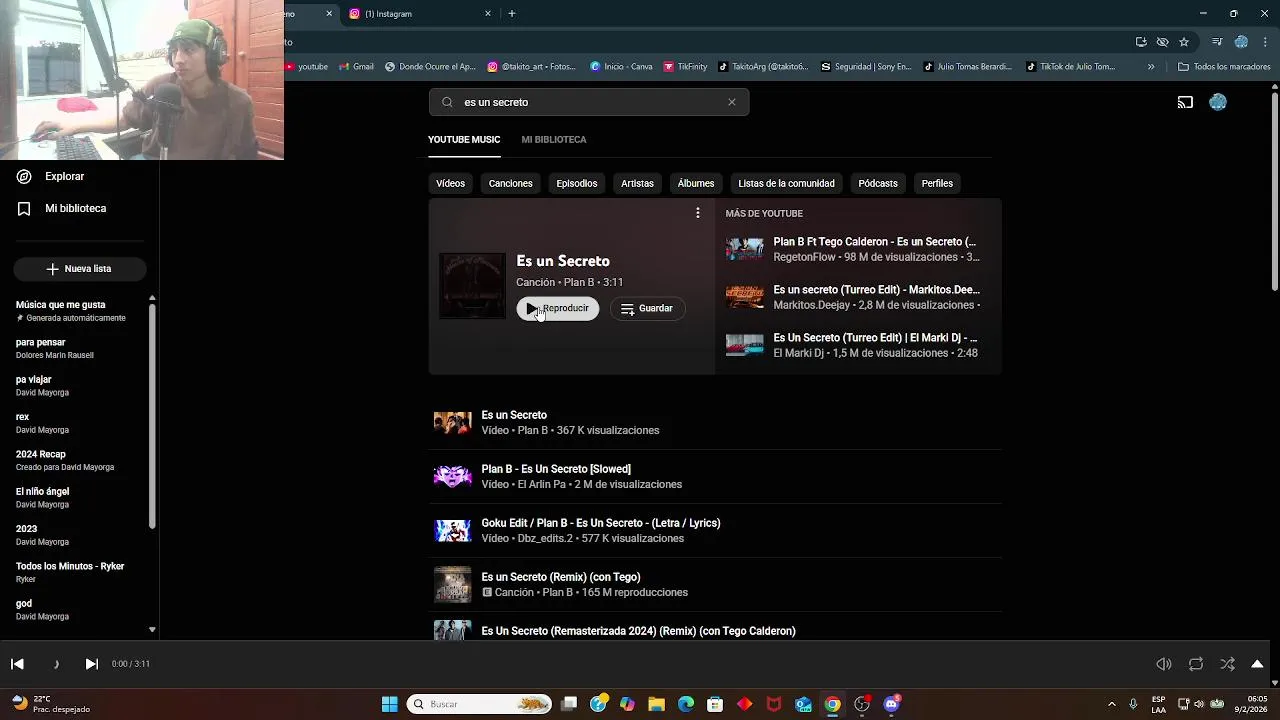The width and height of the screenshot is (1280, 720).
Task: Switch to the YOUTUBE MUSIC tab
Action: (464, 140)
